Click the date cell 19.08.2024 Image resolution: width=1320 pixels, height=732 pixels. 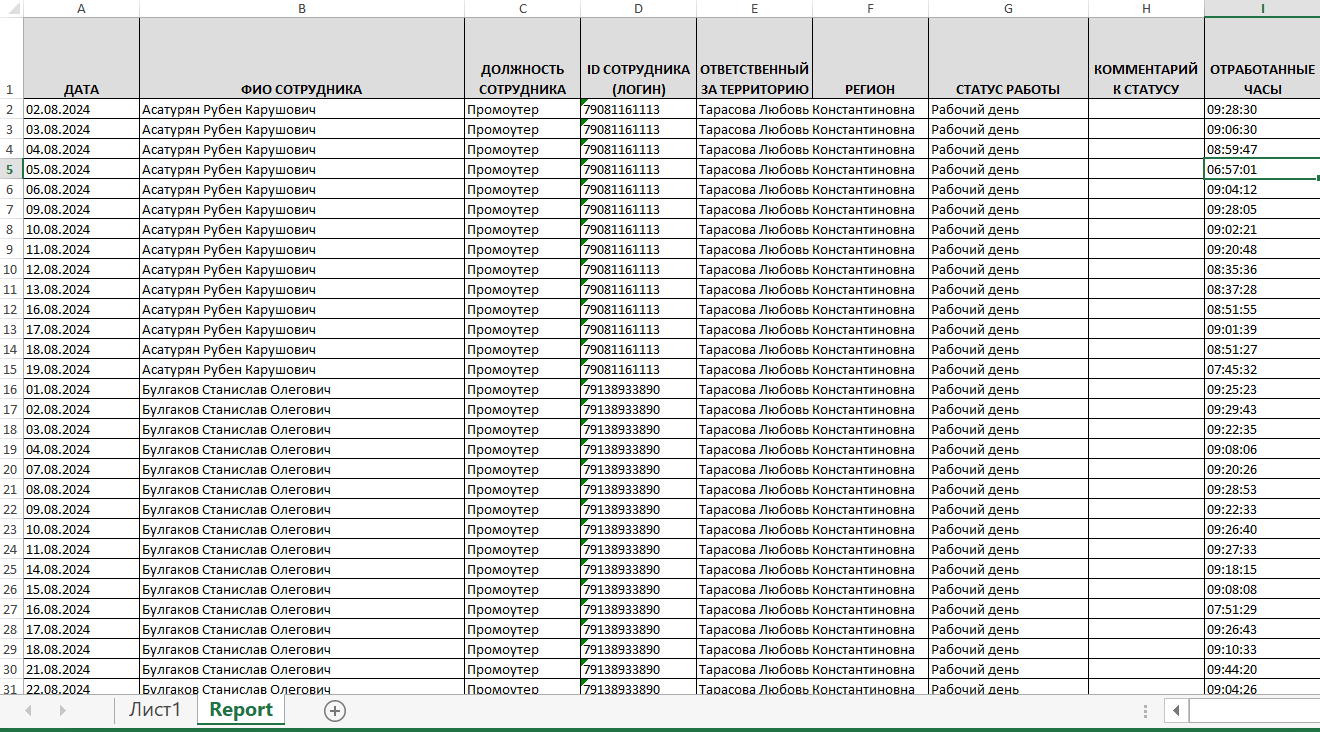tap(81, 369)
